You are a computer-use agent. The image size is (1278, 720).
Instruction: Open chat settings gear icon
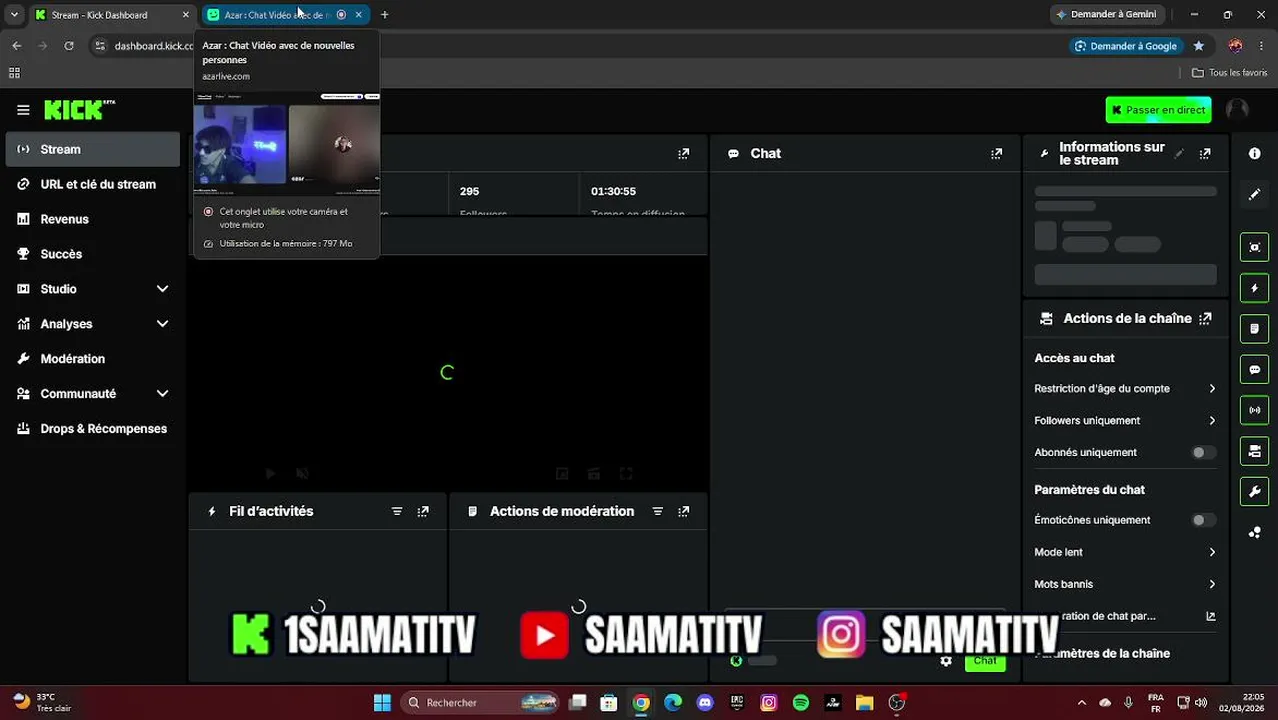tap(946, 661)
